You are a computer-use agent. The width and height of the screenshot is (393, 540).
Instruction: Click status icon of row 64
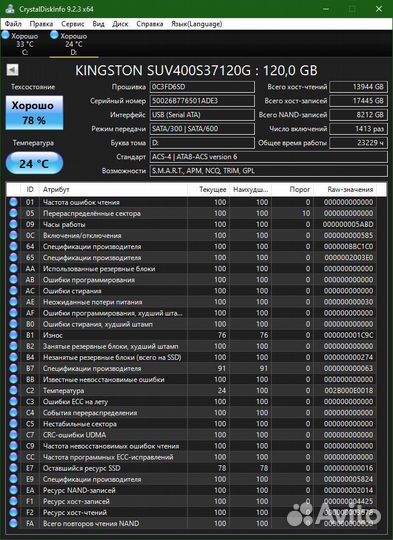[x=13, y=247]
